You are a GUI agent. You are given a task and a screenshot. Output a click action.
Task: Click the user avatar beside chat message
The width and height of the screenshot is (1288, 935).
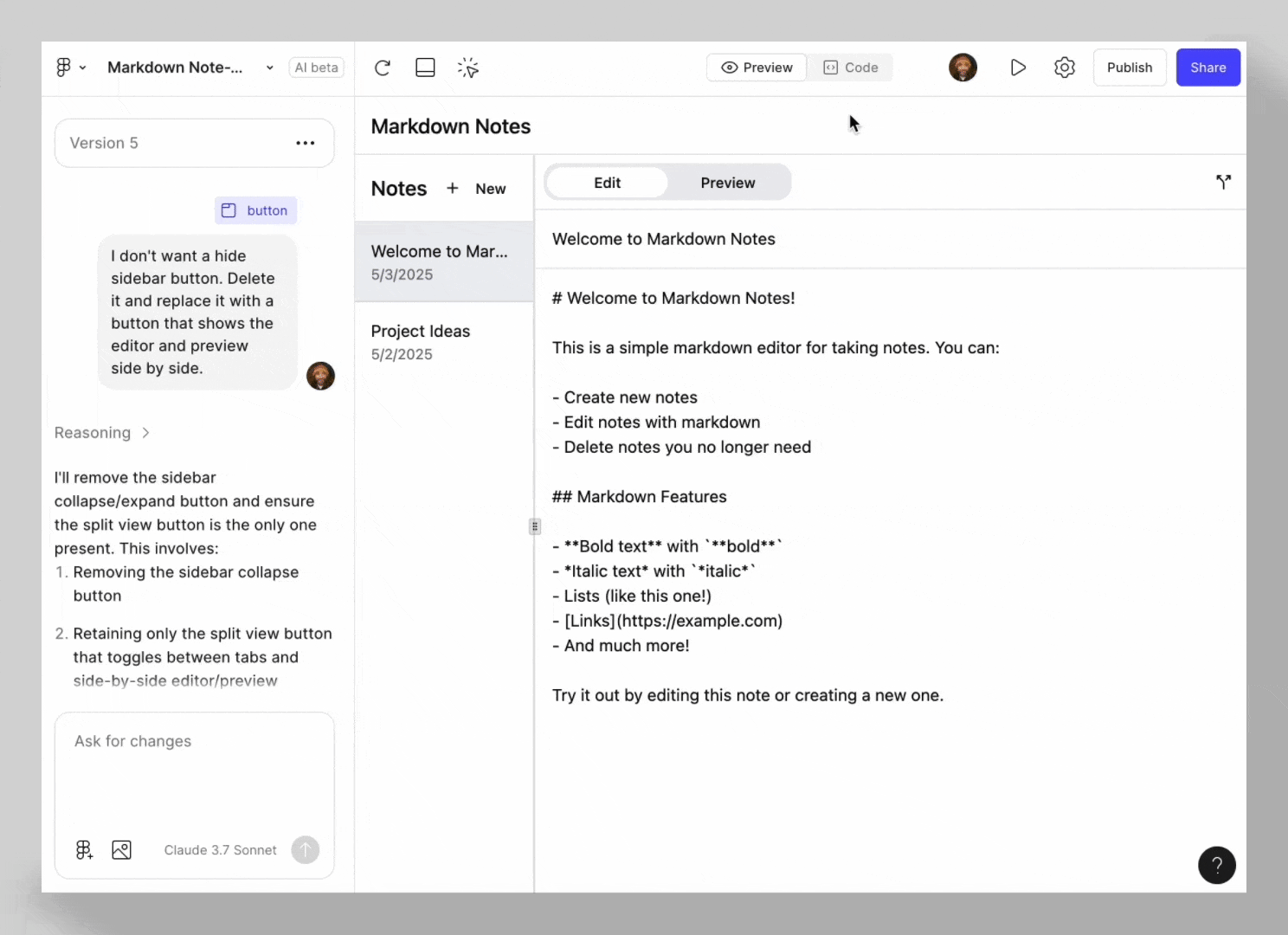[320, 376]
